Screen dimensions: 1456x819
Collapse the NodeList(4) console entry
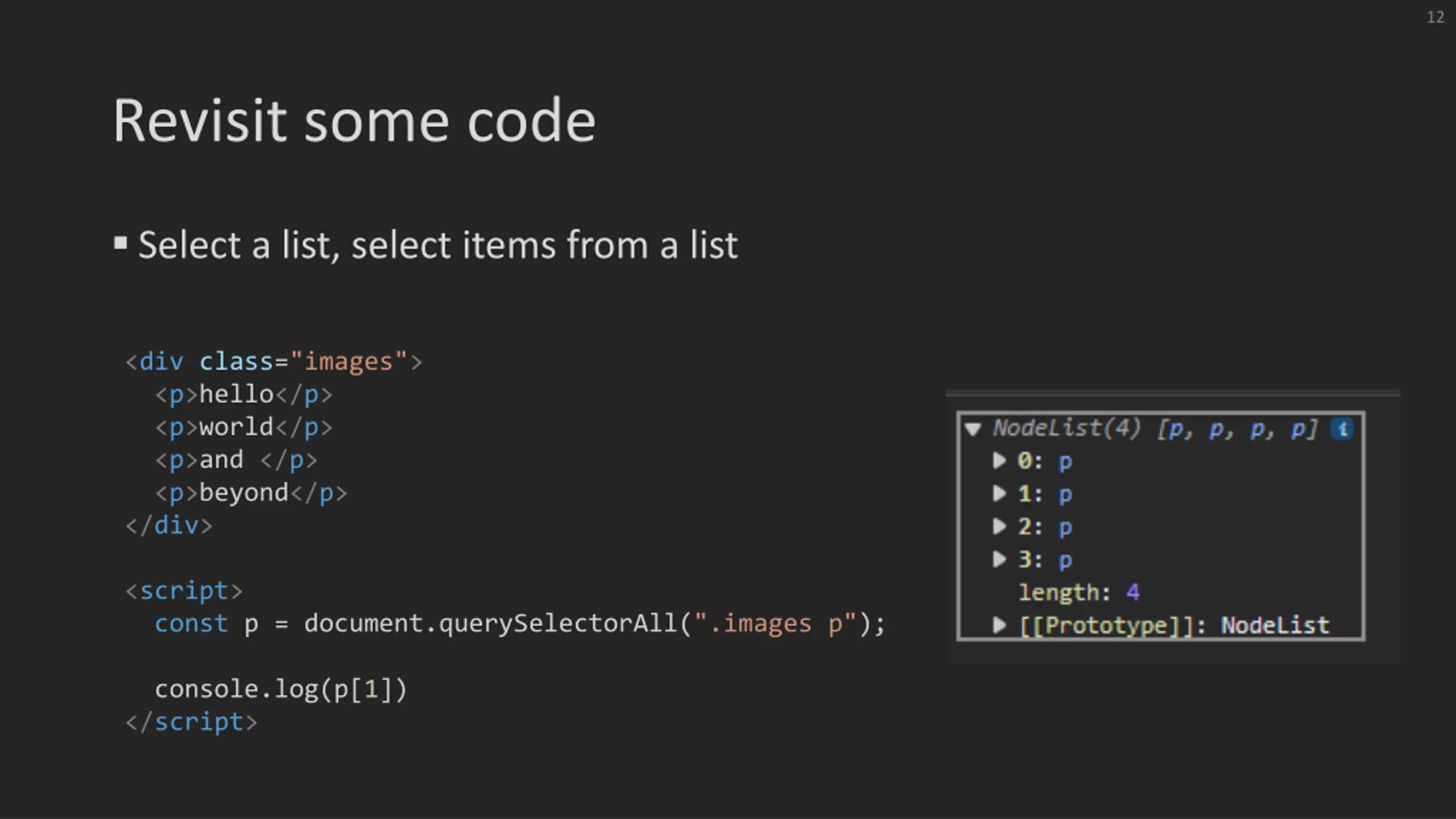tap(973, 429)
